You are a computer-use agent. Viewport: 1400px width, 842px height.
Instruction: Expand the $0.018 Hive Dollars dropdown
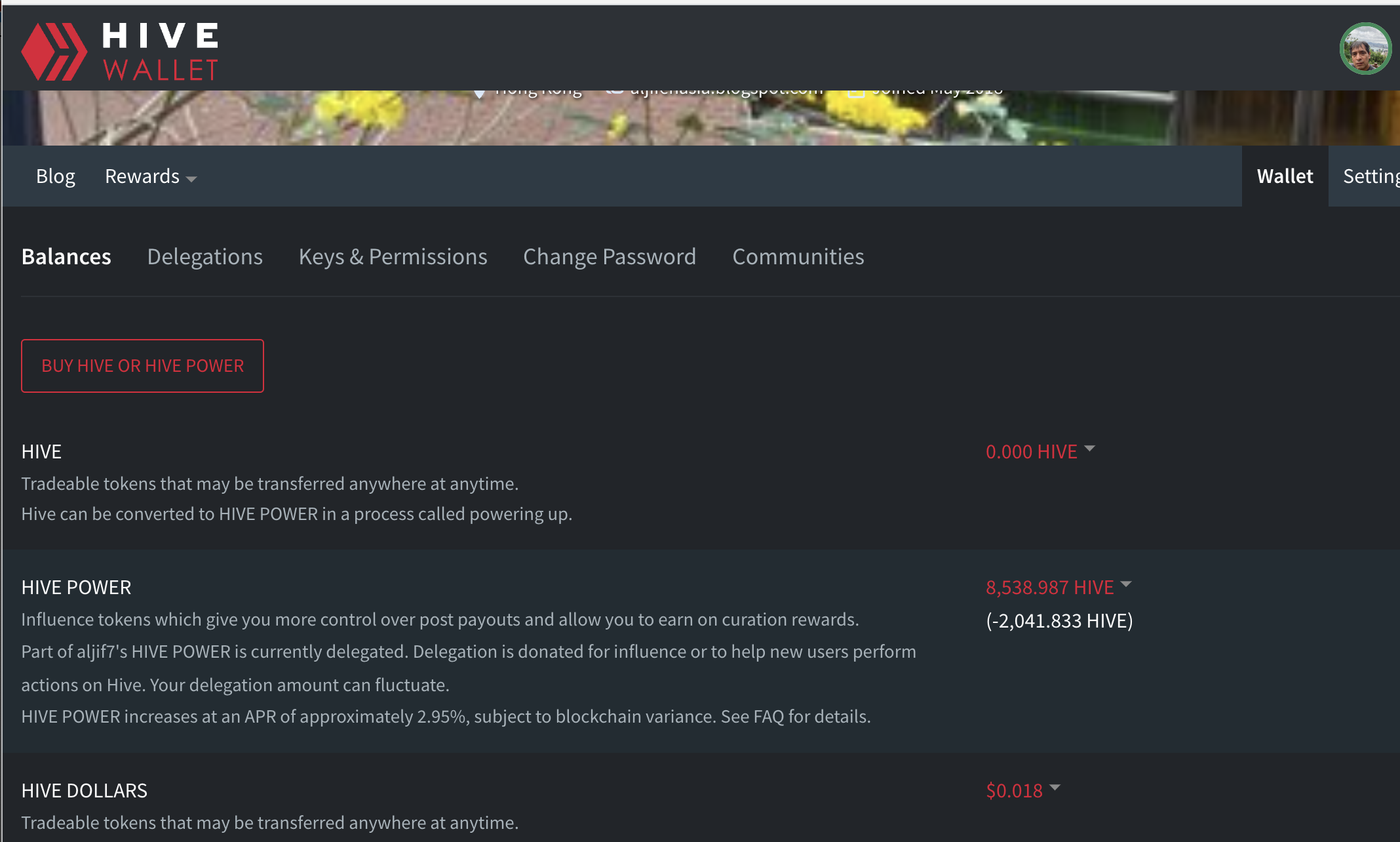click(1022, 790)
